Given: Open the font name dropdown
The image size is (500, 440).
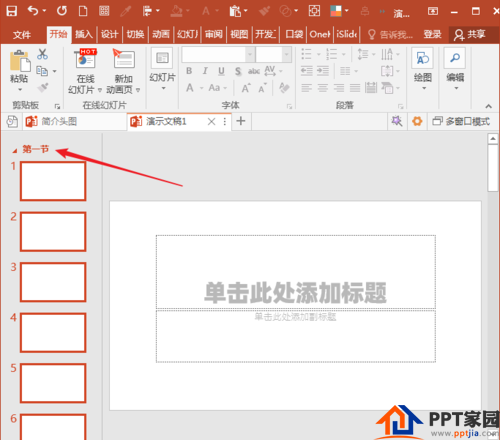Looking at the screenshot, I should (x=250, y=54).
